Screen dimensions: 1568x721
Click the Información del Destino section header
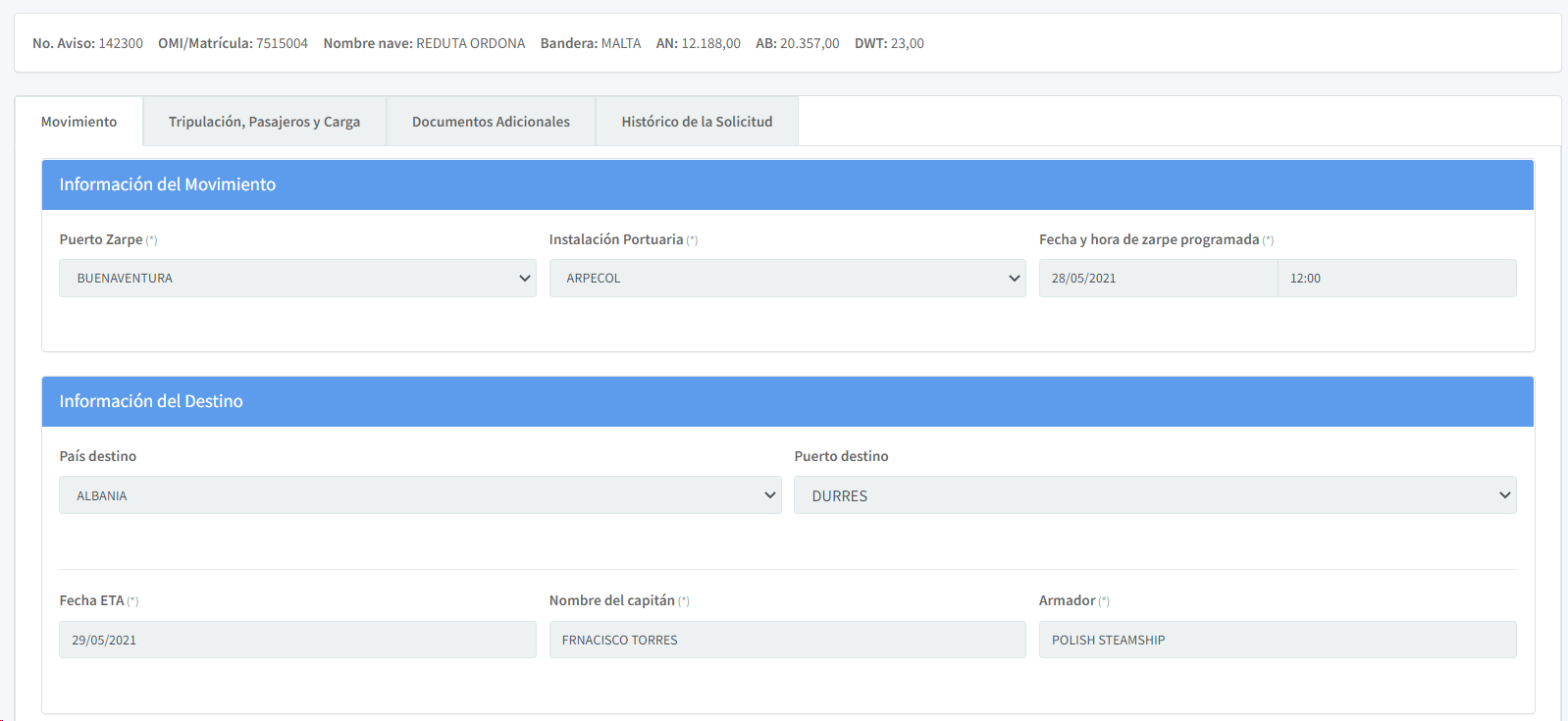[x=151, y=401]
